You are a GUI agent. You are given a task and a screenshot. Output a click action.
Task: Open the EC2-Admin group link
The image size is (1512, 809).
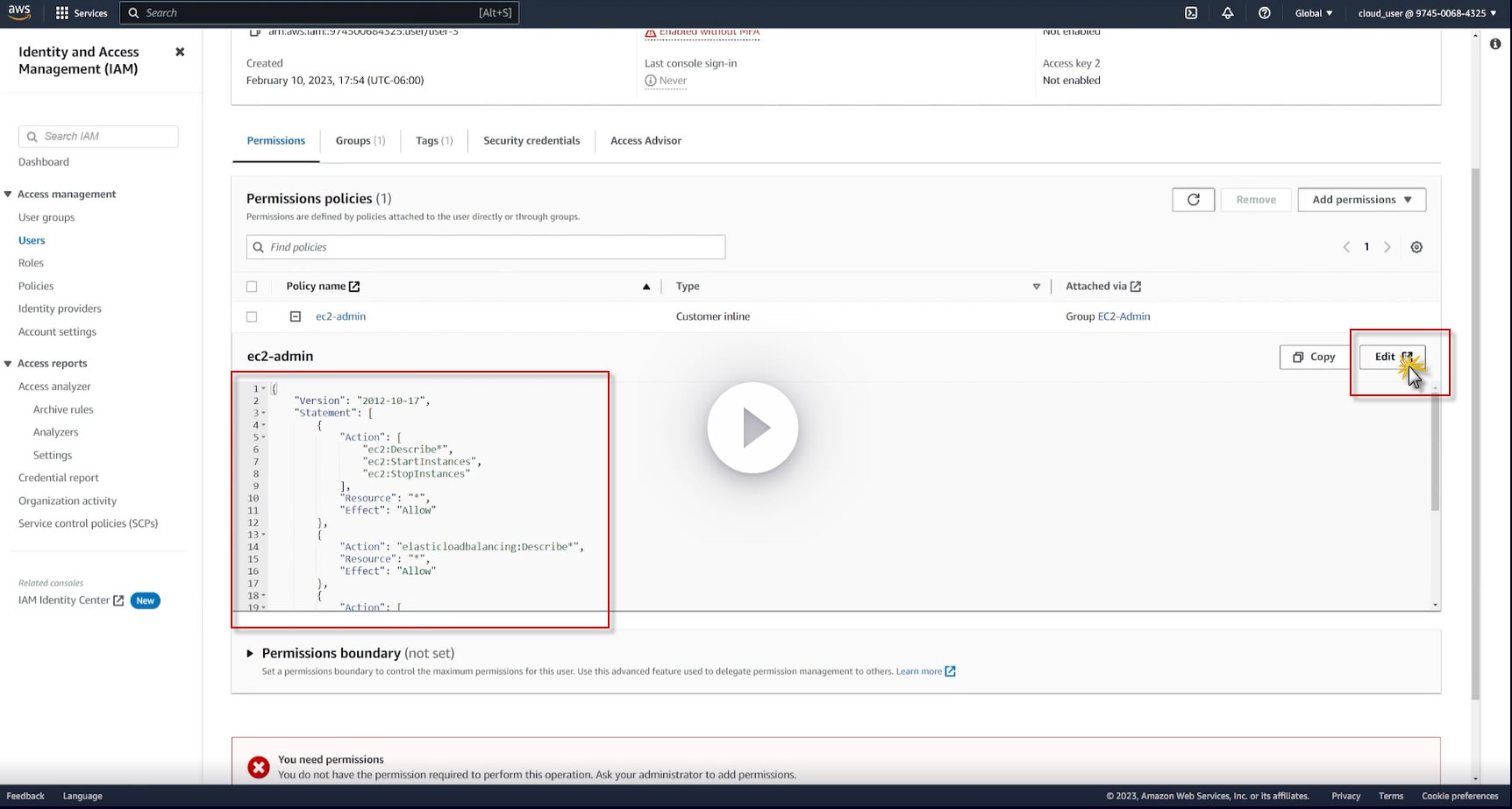(x=1123, y=316)
